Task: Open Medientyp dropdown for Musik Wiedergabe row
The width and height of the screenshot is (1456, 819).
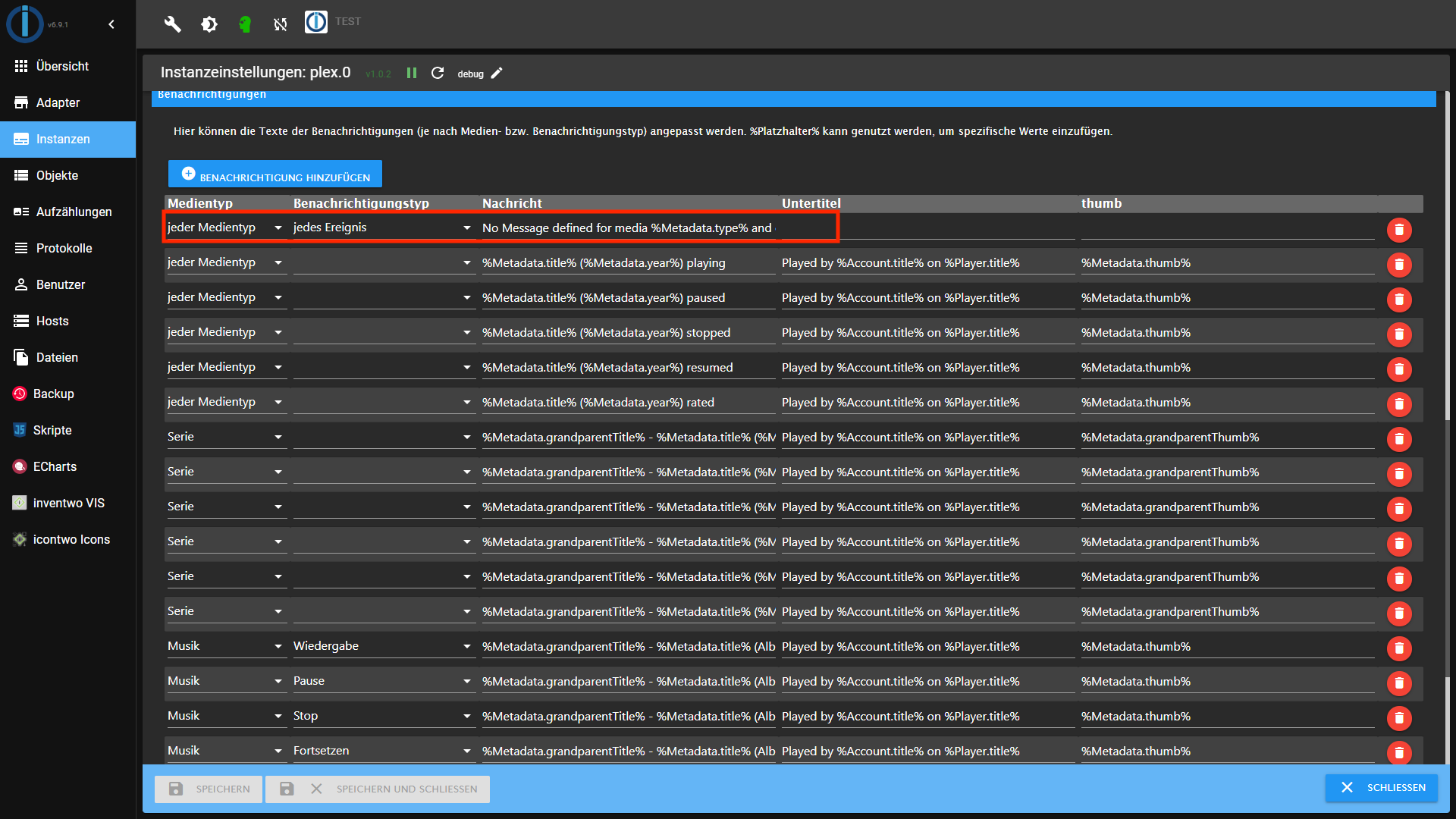Action: 226,646
